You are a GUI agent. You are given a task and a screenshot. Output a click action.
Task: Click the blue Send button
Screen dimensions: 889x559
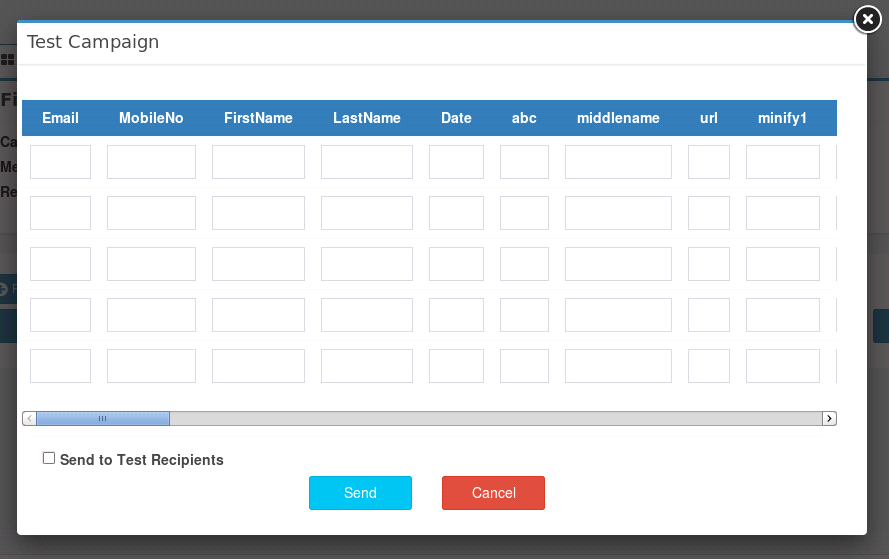360,493
